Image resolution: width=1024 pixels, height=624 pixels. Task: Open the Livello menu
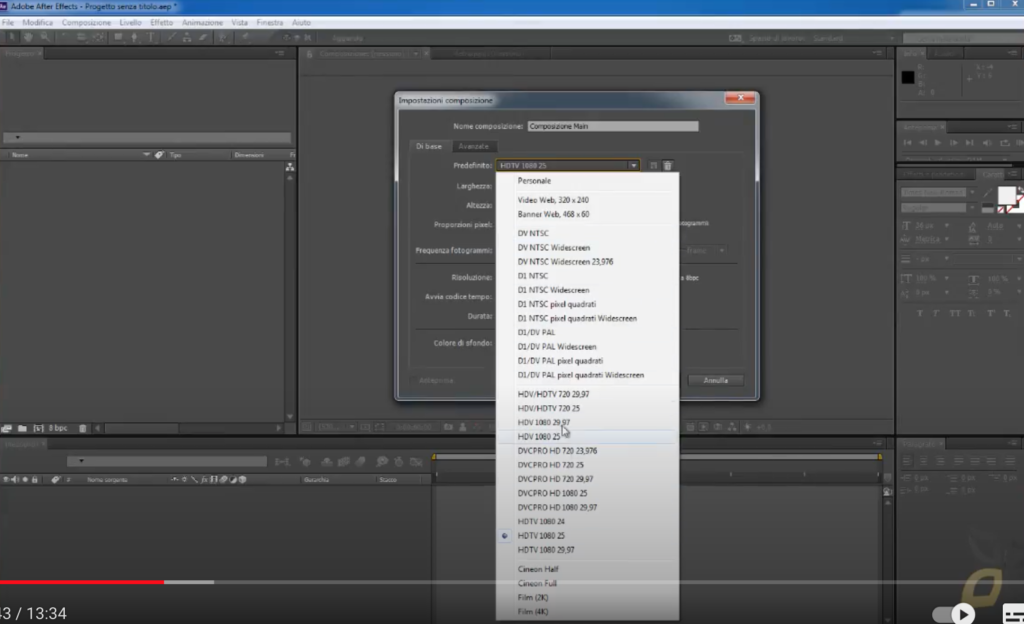pyautogui.click(x=130, y=22)
